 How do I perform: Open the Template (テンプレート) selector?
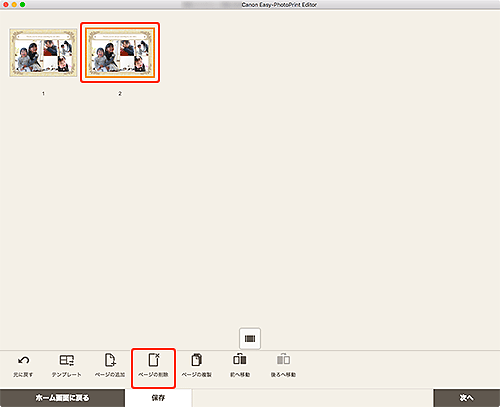(67, 360)
